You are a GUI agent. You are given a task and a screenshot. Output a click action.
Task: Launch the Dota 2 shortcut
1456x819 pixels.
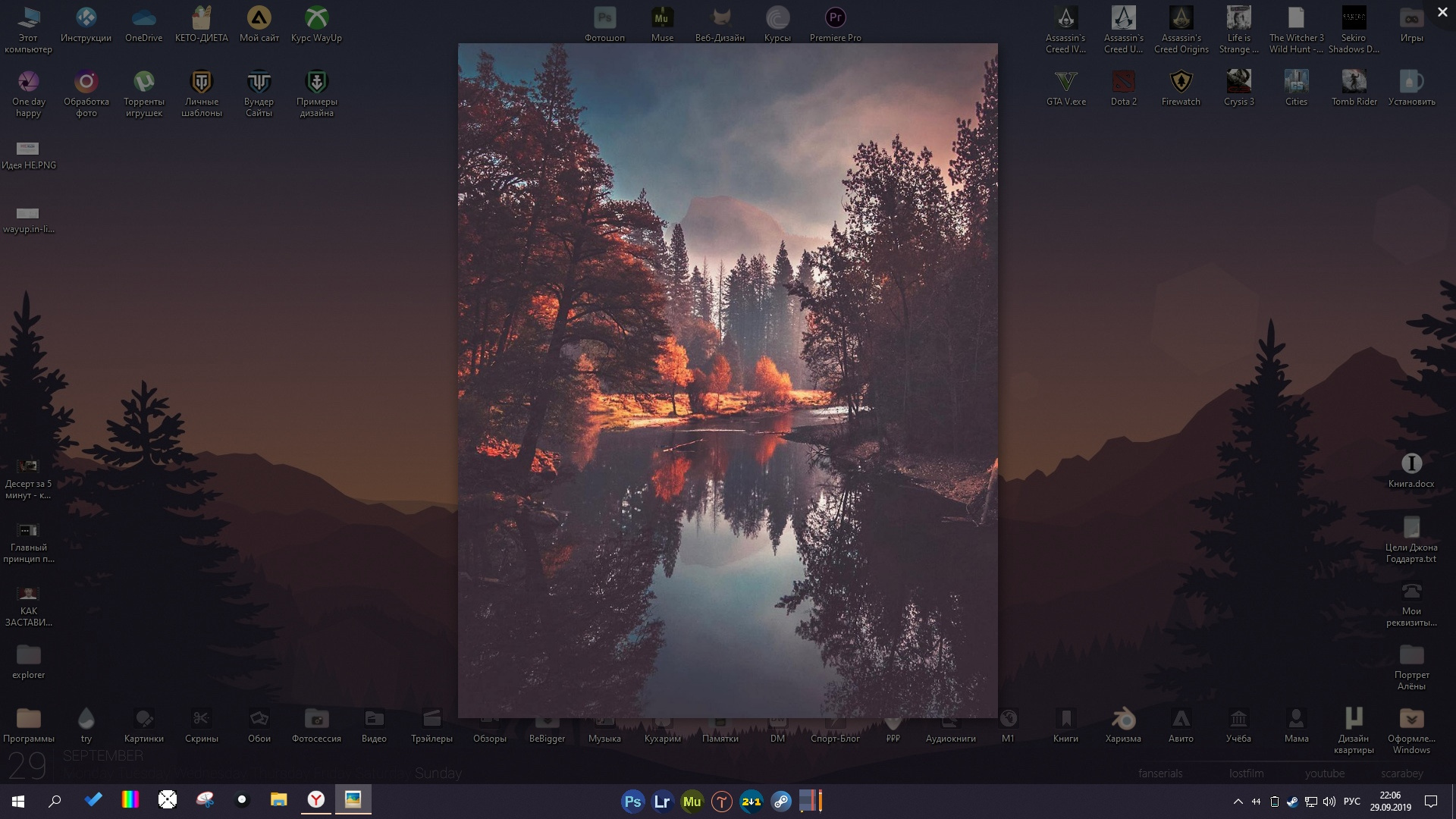(1123, 87)
